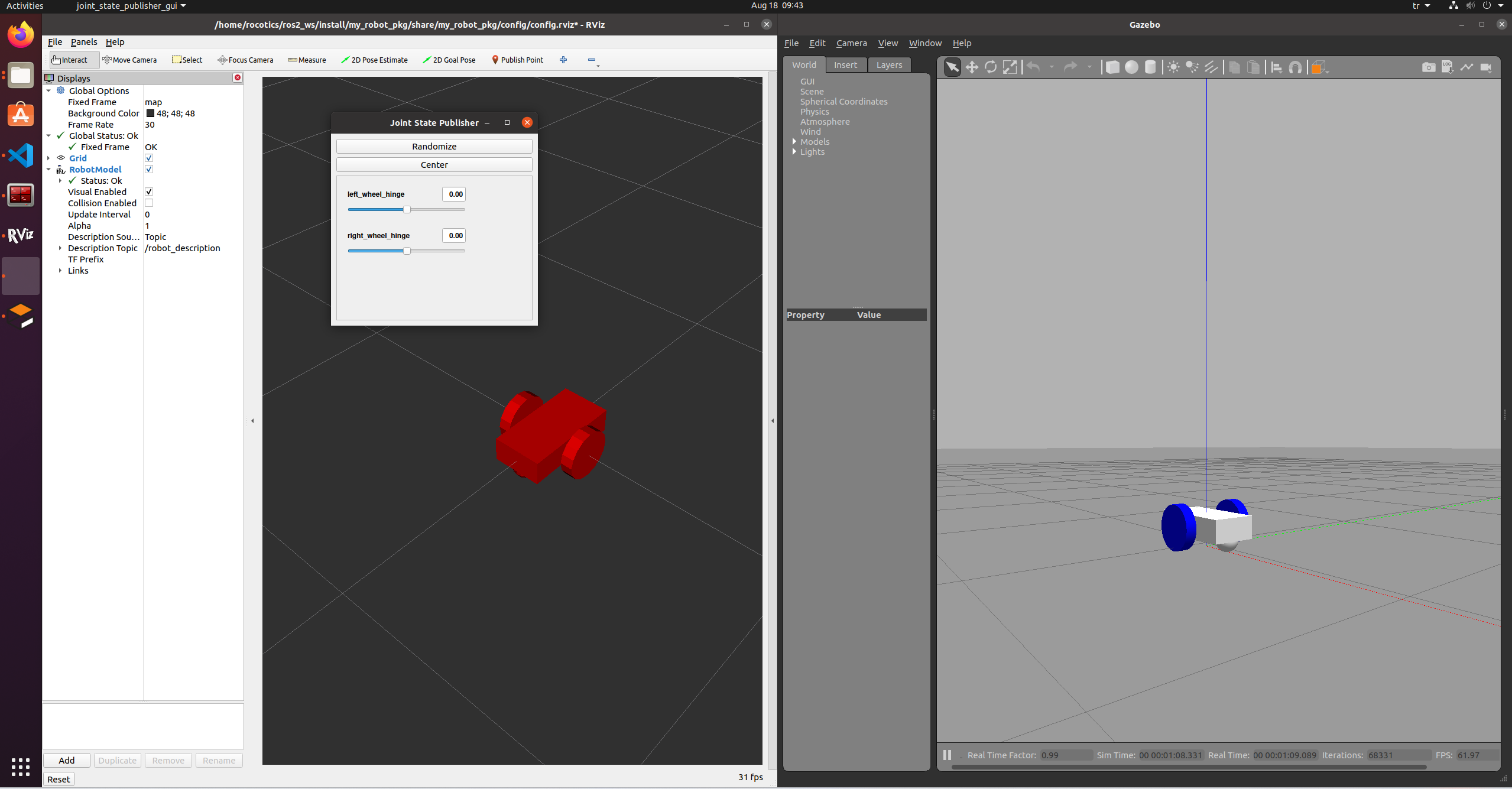The height and width of the screenshot is (789, 1512).
Task: Collapse the Global Status: Ok item
Action: click(48, 136)
